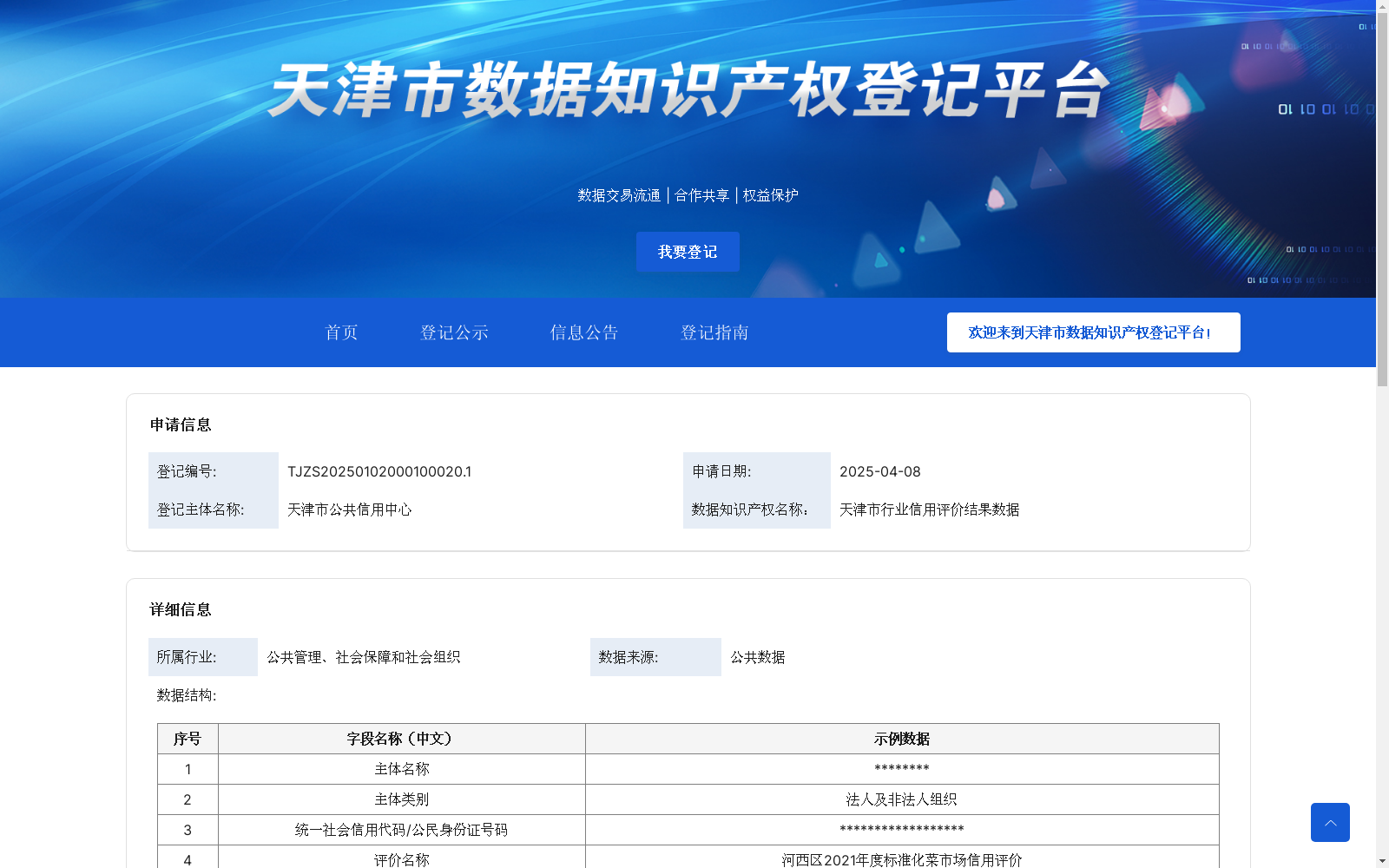Click the 公共数据 data source value
Image resolution: width=1389 pixels, height=868 pixels.
click(x=758, y=657)
